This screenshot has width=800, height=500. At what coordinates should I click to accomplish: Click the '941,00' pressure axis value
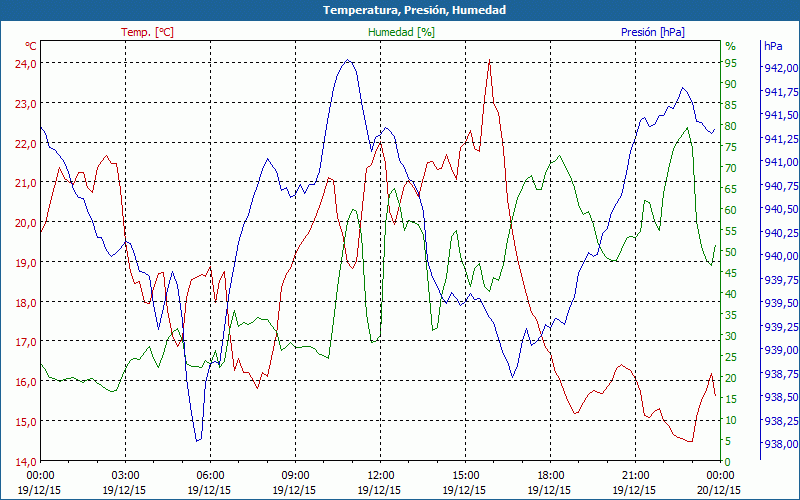(781, 162)
